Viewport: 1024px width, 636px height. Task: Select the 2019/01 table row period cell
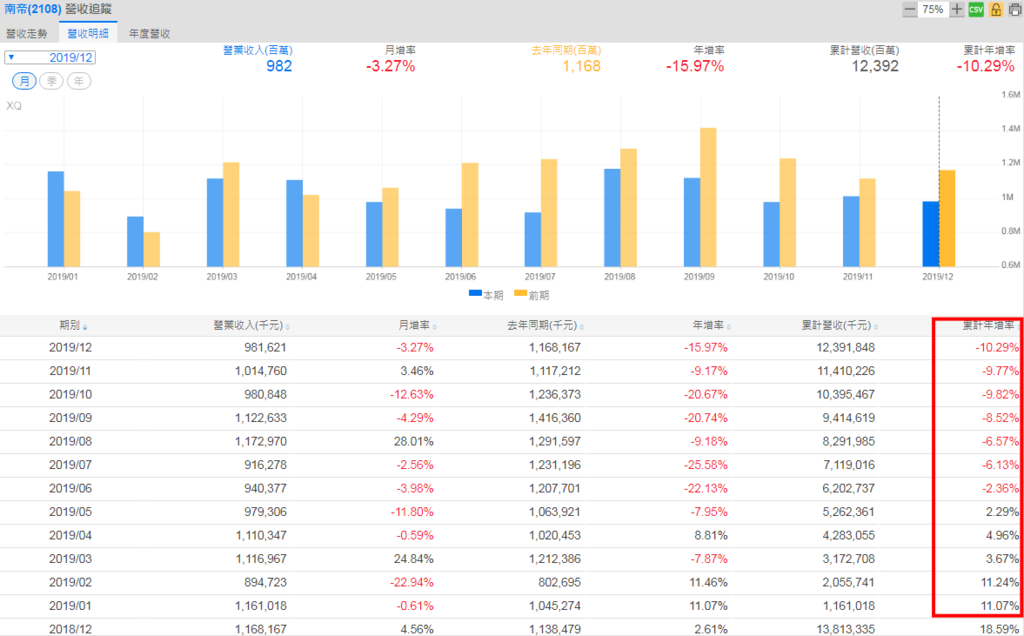pyautogui.click(x=71, y=607)
